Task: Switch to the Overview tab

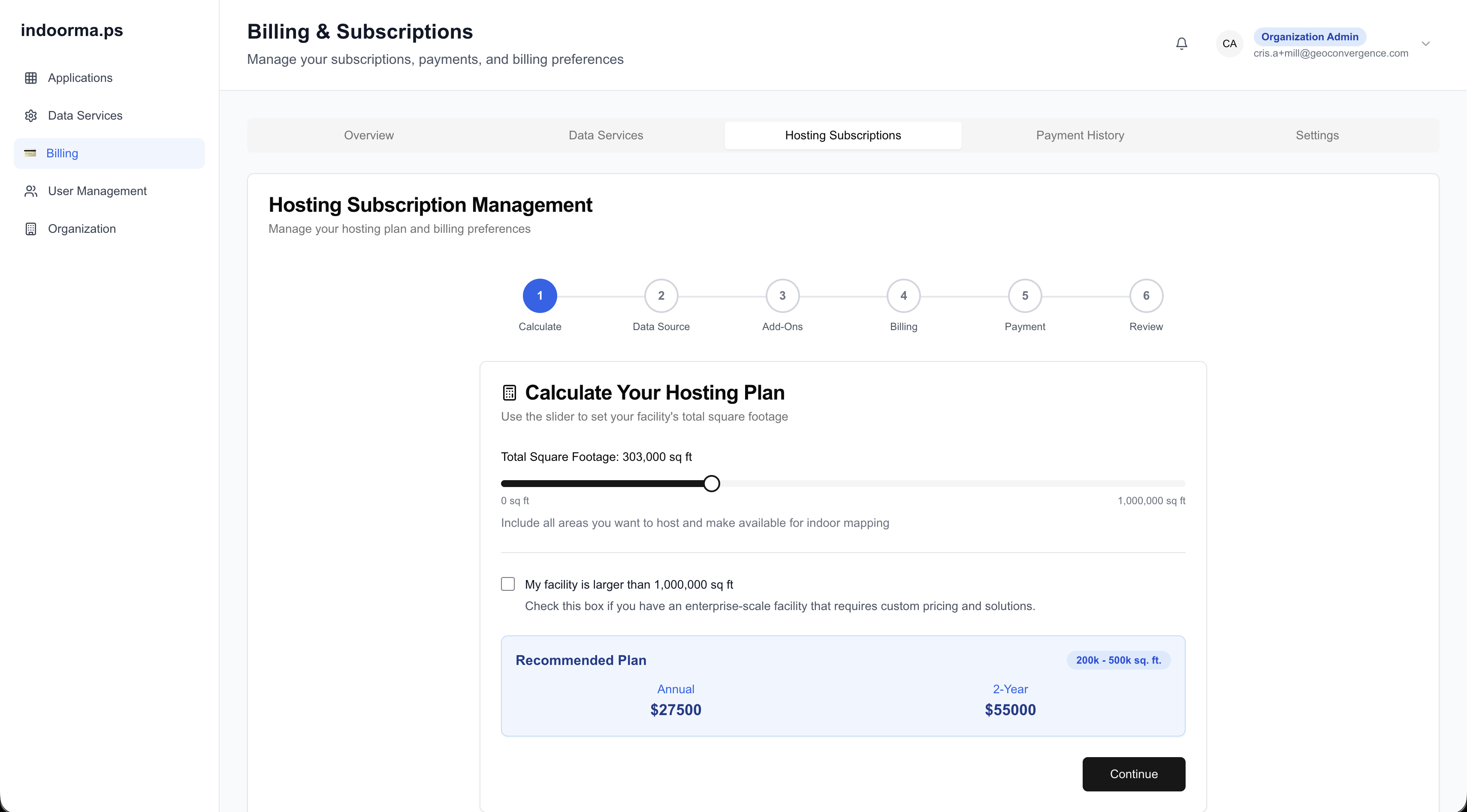Action: [x=368, y=135]
